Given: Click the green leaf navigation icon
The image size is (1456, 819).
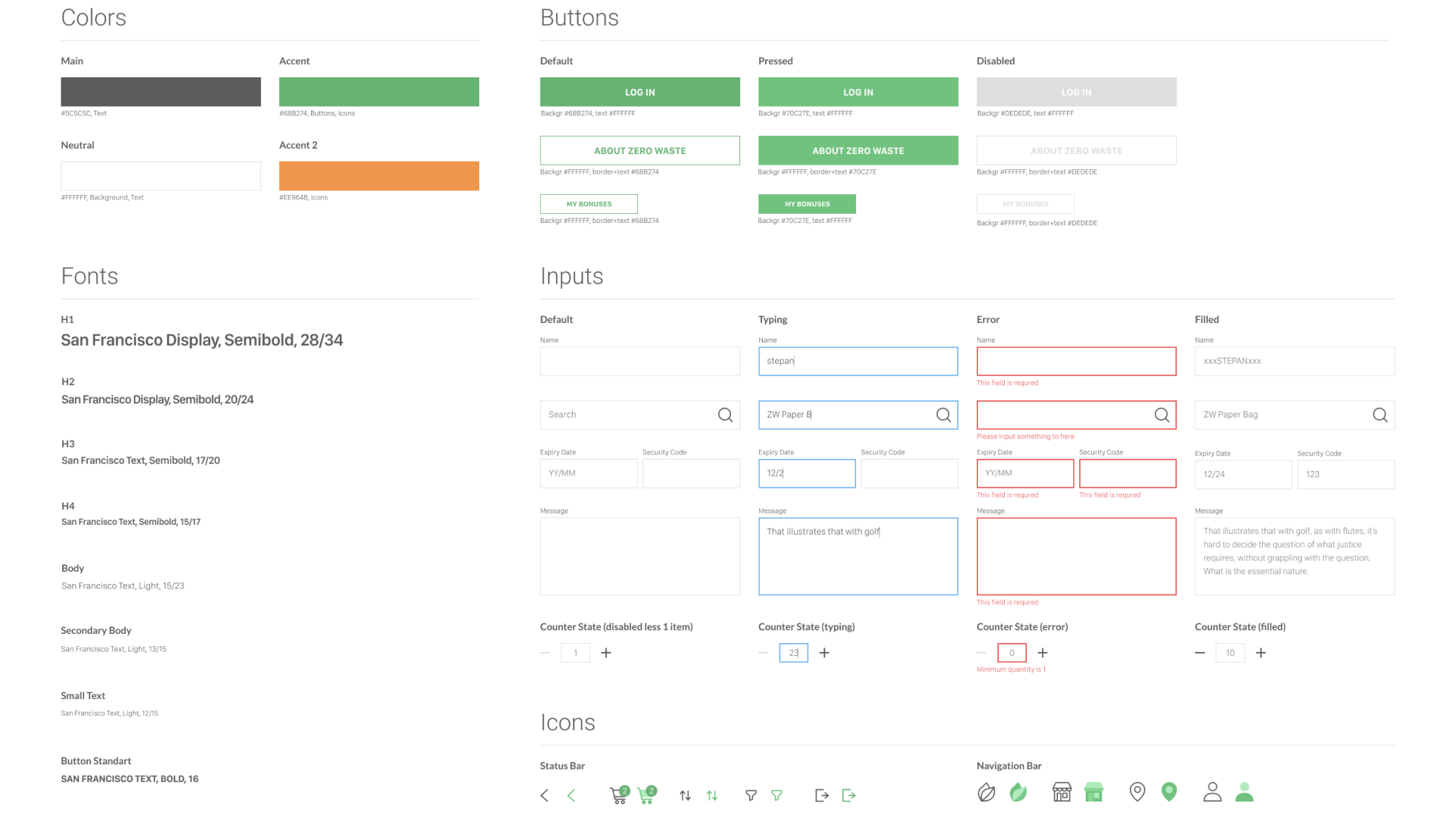Looking at the screenshot, I should [1018, 792].
